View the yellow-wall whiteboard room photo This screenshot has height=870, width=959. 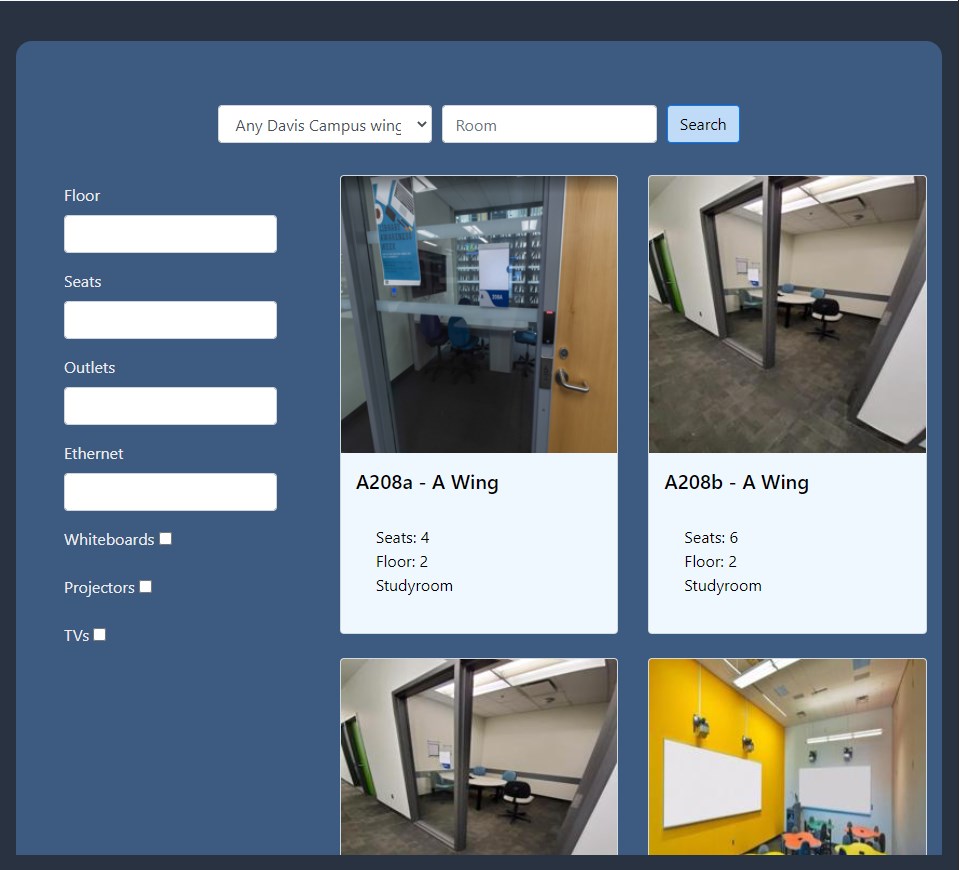(x=787, y=757)
